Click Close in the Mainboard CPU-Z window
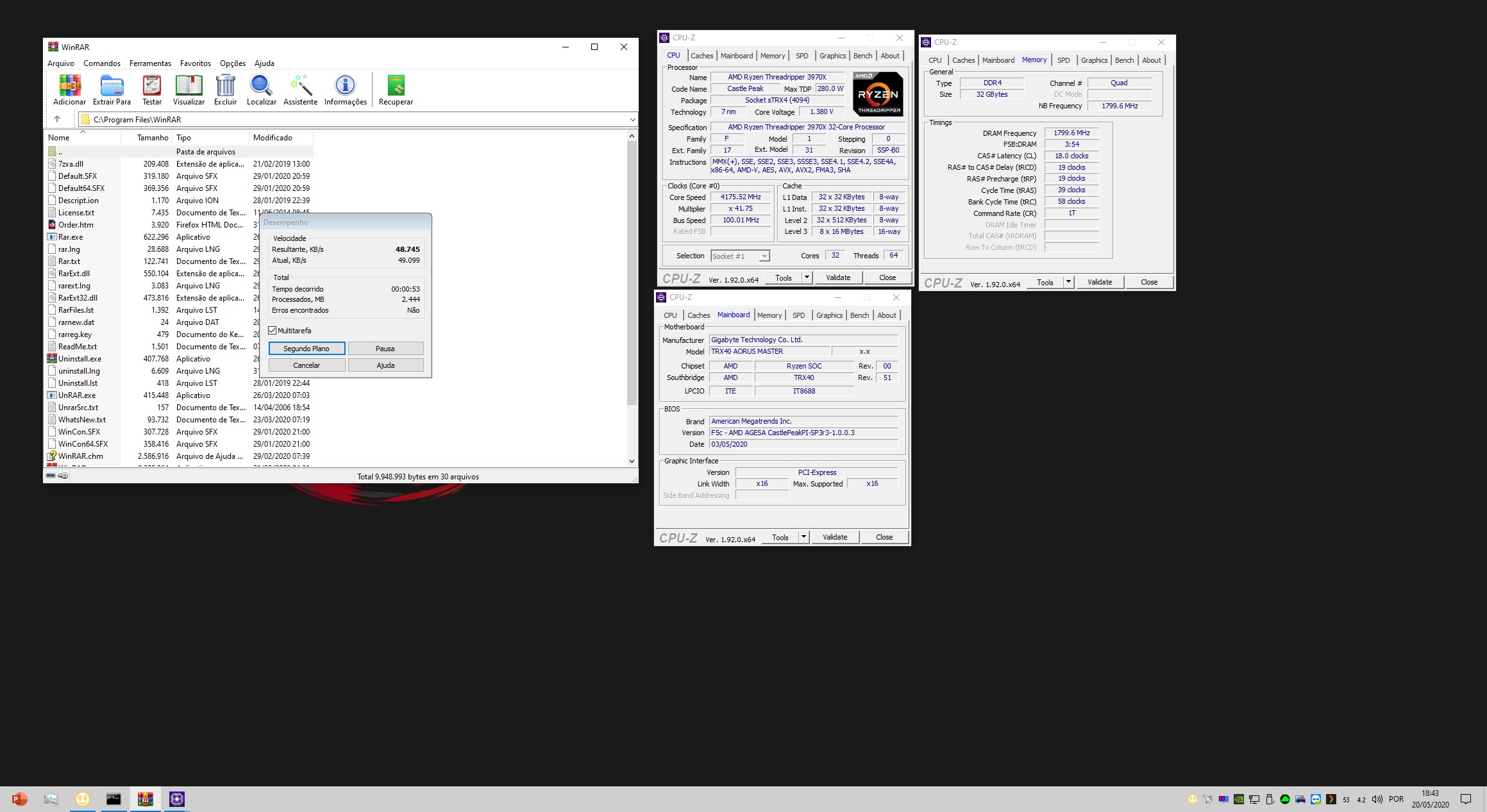 pos(884,537)
